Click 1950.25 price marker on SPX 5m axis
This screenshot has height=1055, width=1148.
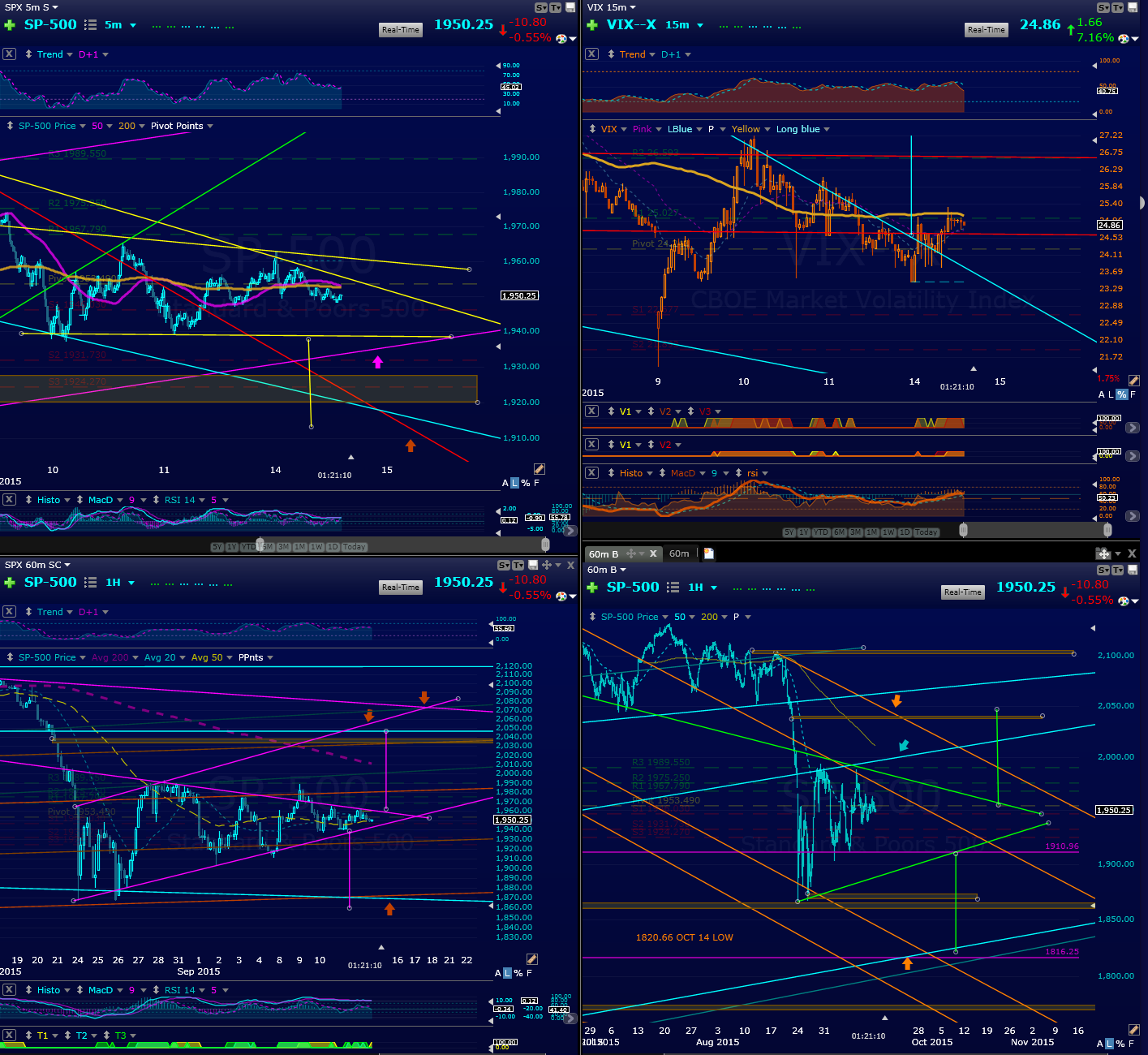pos(519,296)
